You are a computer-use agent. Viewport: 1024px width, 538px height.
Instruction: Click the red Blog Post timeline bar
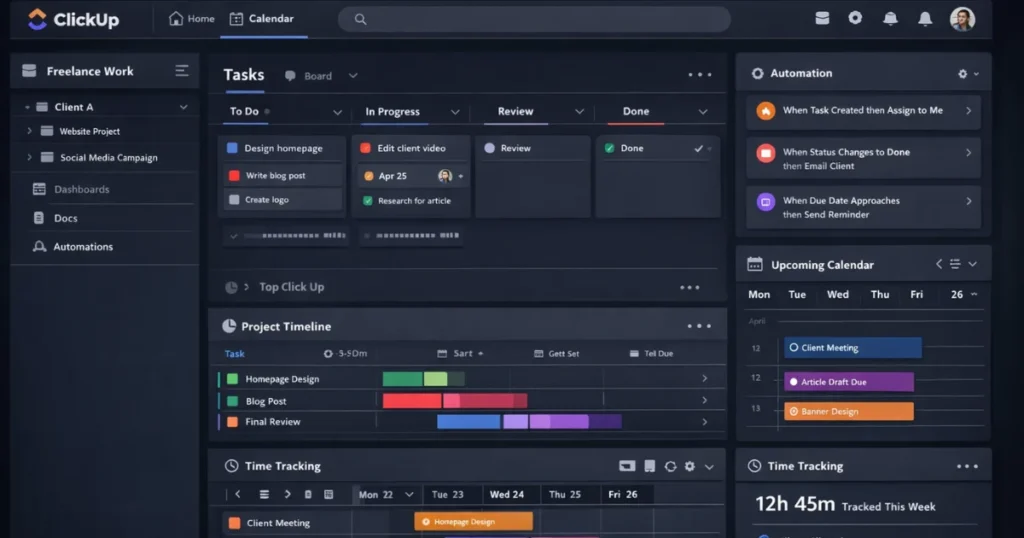[412, 401]
